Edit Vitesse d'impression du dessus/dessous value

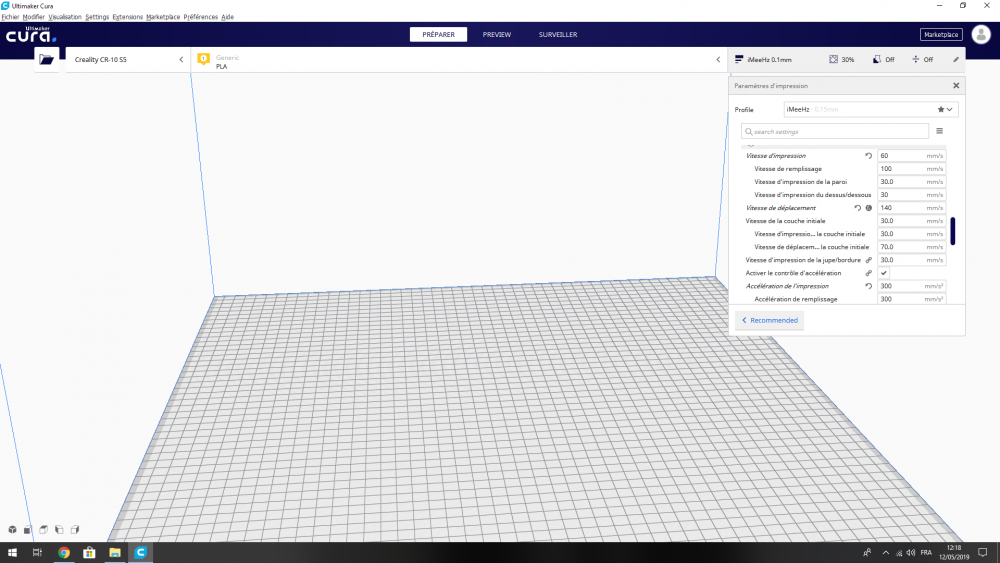pyautogui.click(x=911, y=195)
